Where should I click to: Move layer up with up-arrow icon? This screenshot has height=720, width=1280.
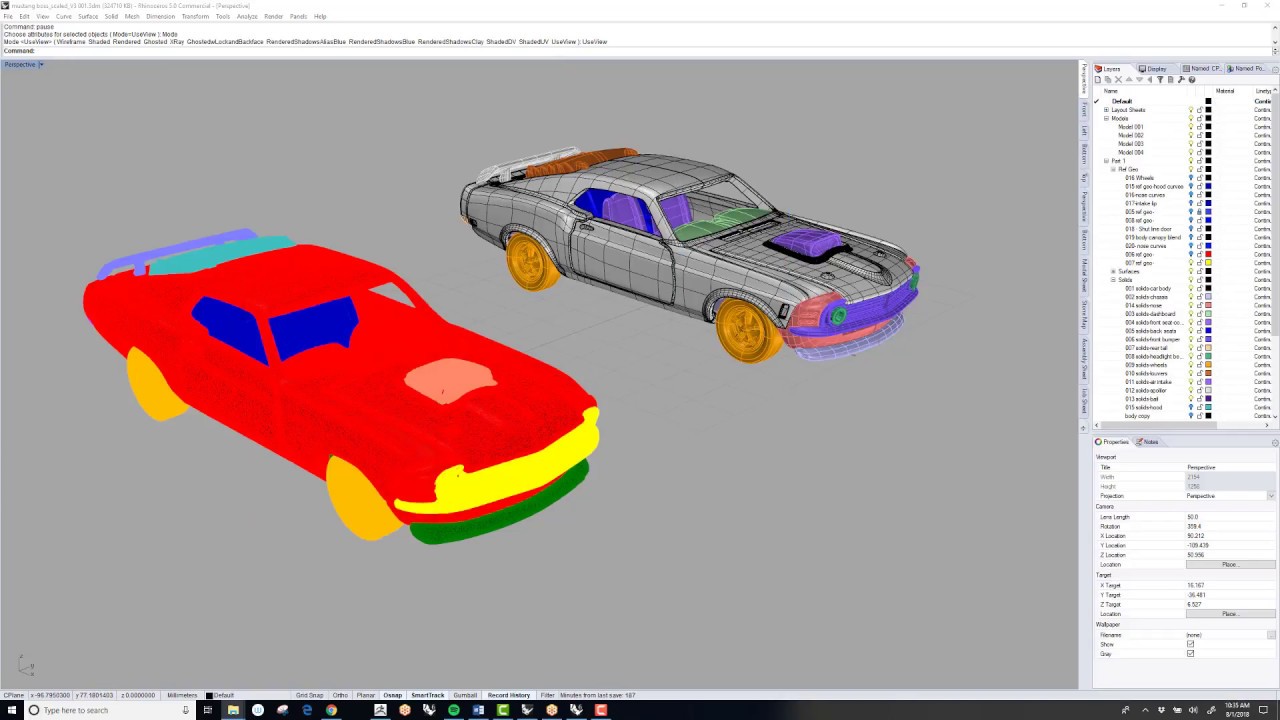(x=1129, y=80)
